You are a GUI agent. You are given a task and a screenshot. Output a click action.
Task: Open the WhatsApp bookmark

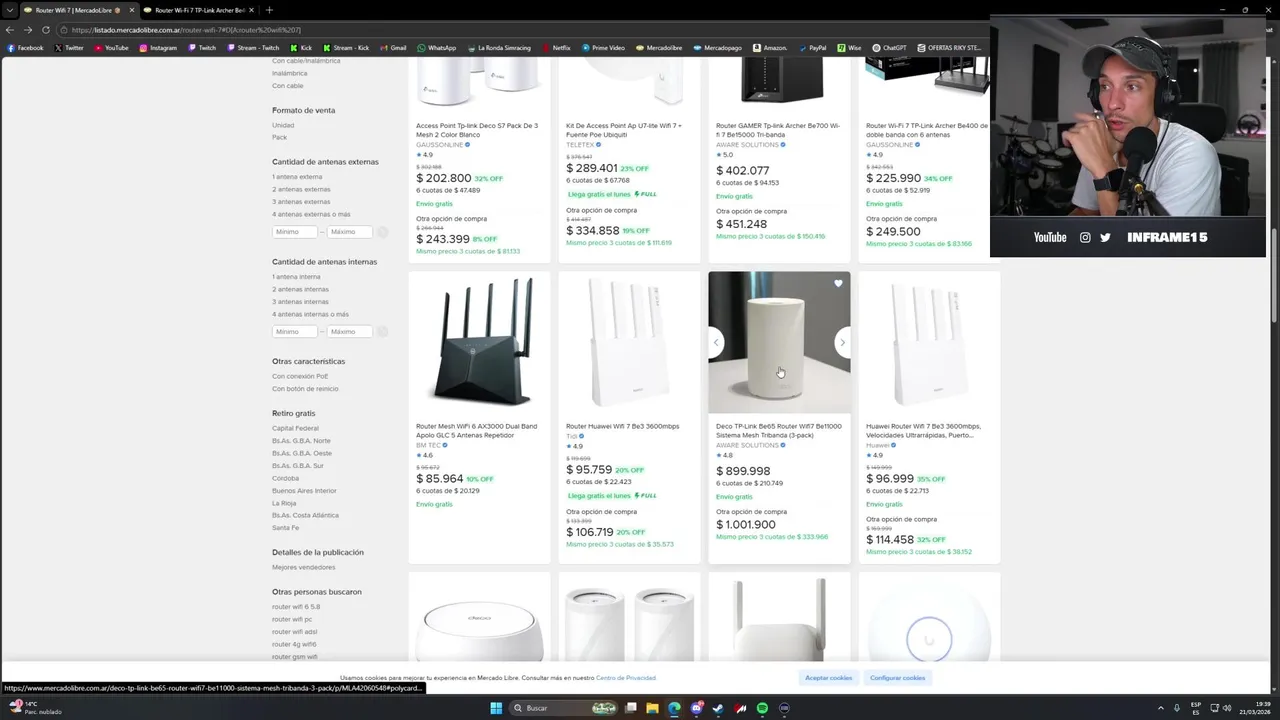(436, 48)
